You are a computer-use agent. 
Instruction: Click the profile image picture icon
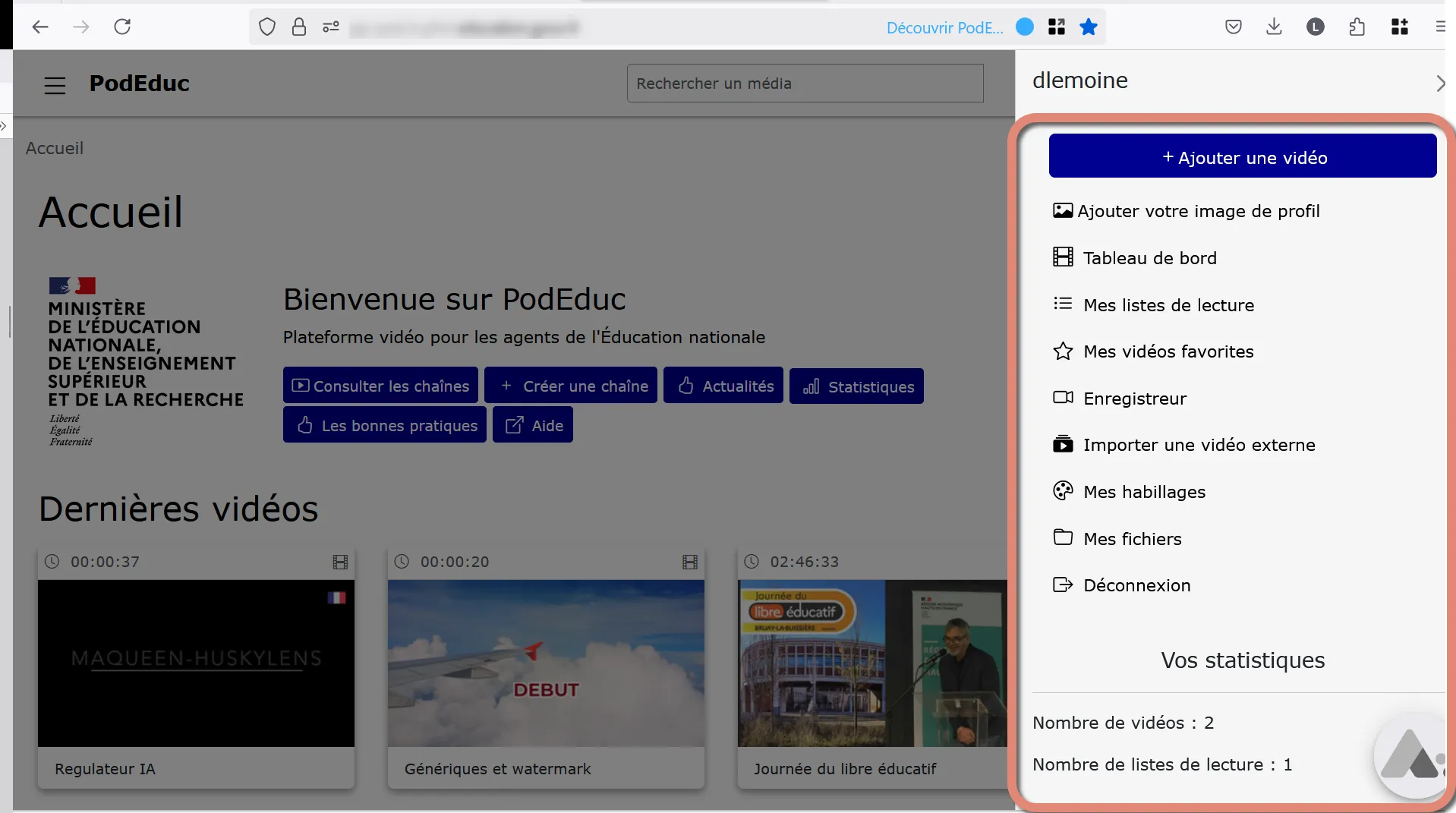point(1063,210)
